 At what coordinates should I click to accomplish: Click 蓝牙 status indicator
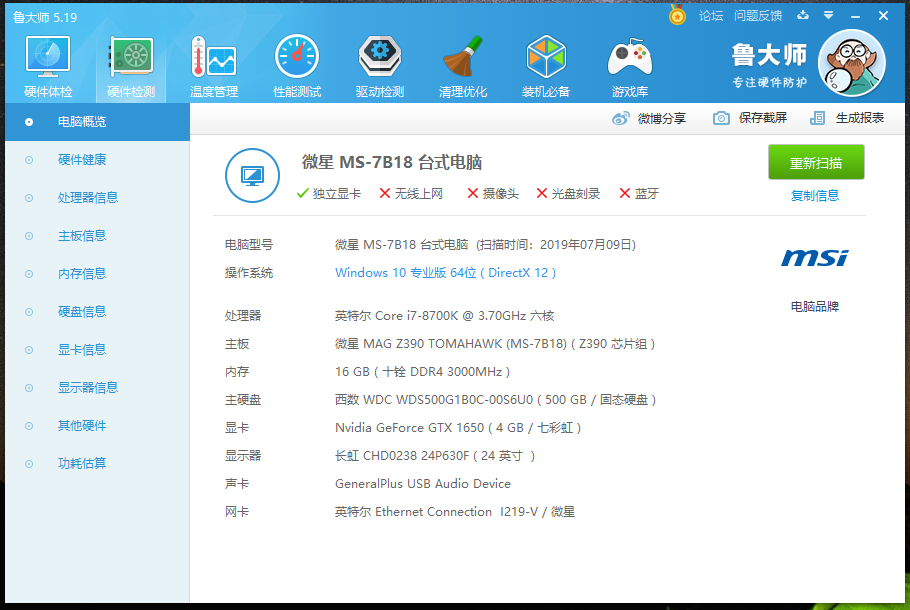639,194
